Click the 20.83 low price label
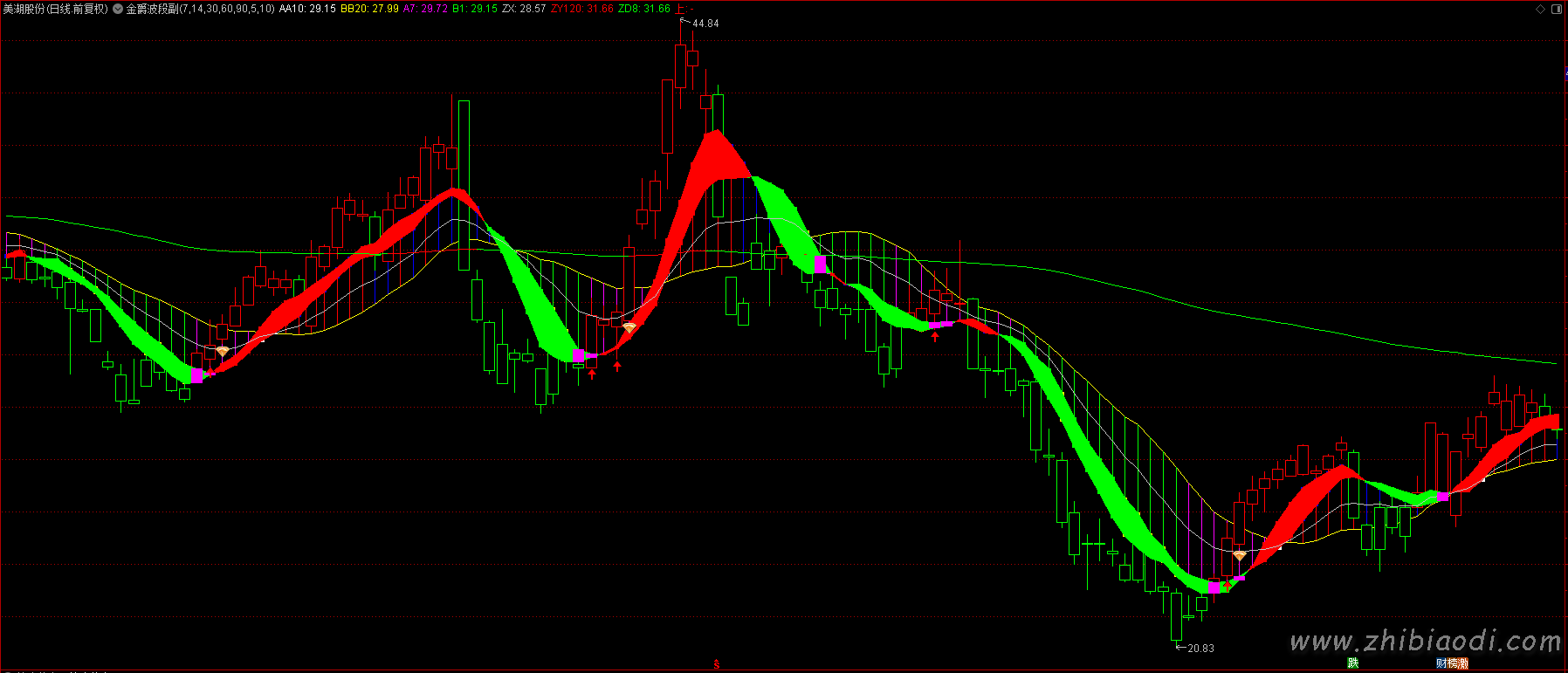The height and width of the screenshot is (673, 1568). [x=1200, y=649]
